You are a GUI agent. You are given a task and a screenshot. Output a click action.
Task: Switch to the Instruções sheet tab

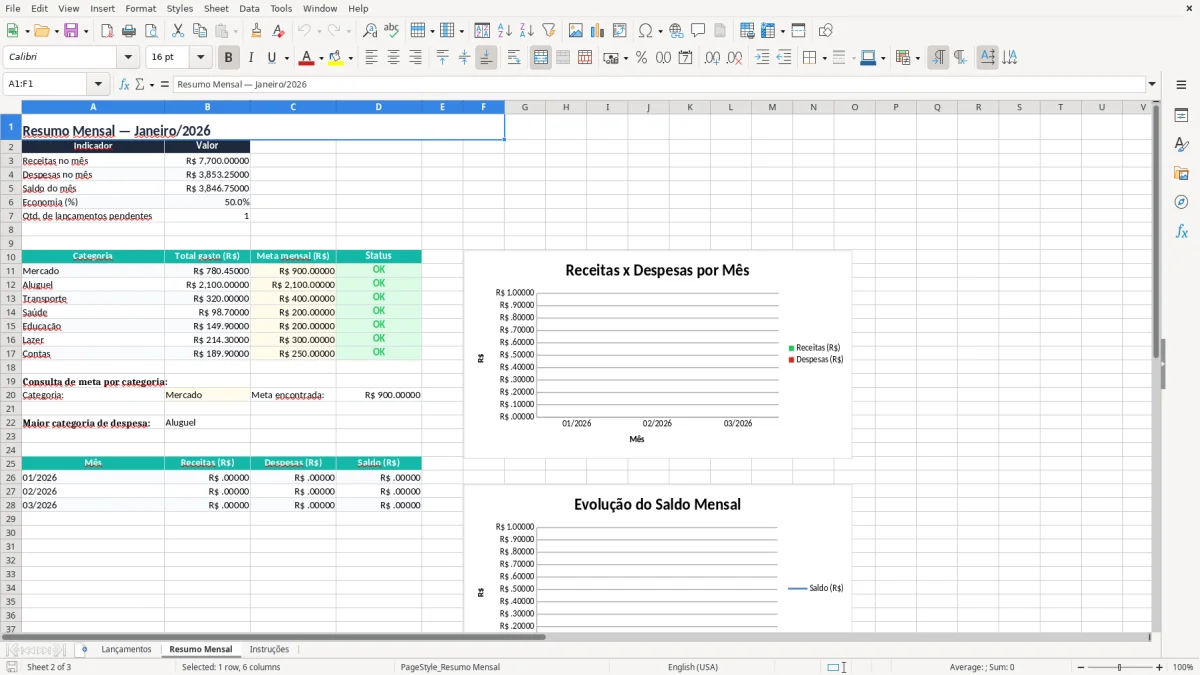pos(269,649)
